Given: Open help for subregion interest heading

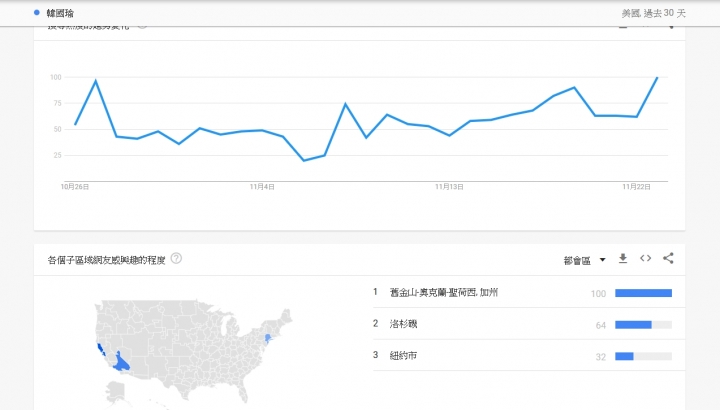Looking at the screenshot, I should (x=176, y=259).
